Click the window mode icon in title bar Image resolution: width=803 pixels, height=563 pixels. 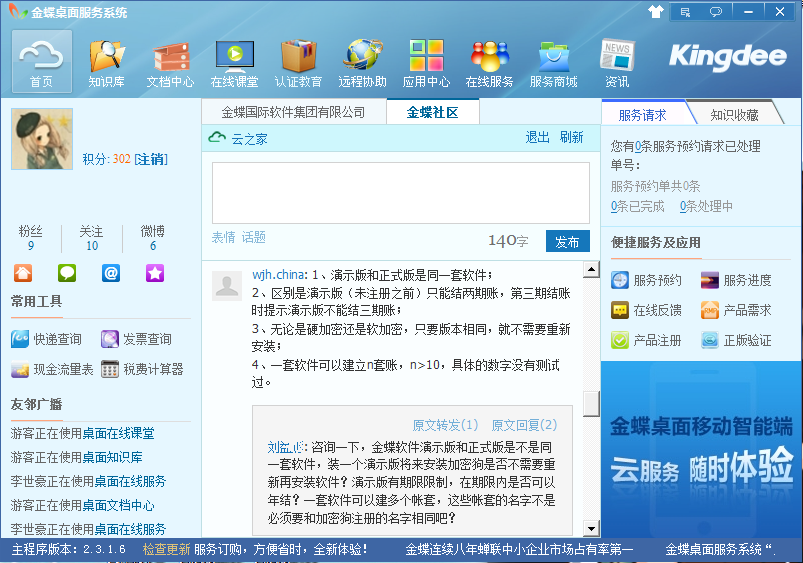[685, 11]
